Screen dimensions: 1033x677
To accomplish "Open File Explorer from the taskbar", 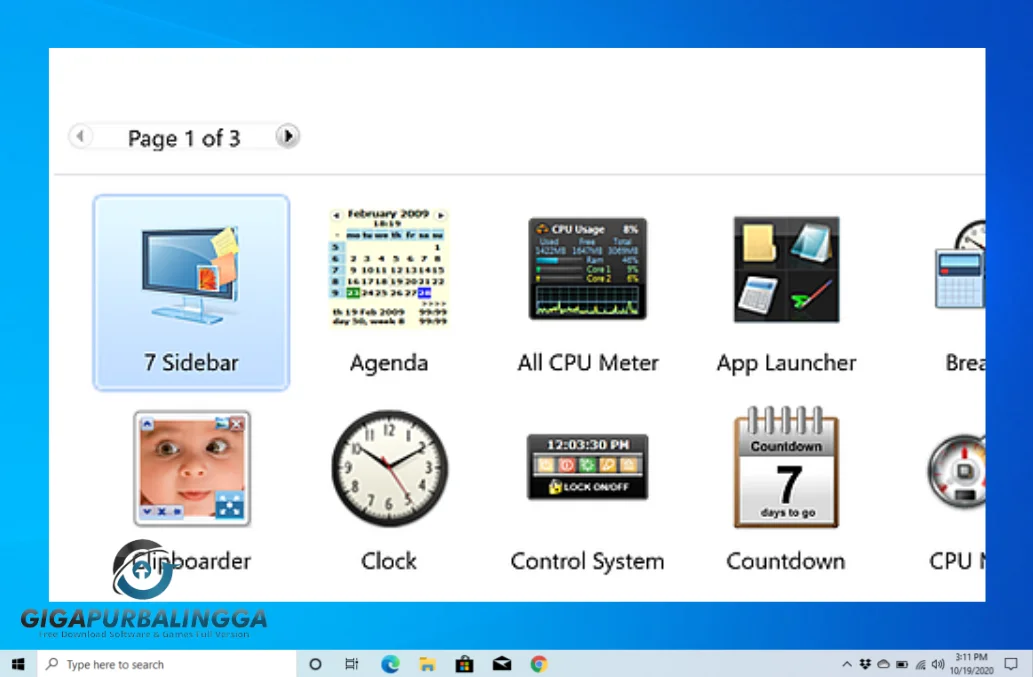I will coord(427,664).
